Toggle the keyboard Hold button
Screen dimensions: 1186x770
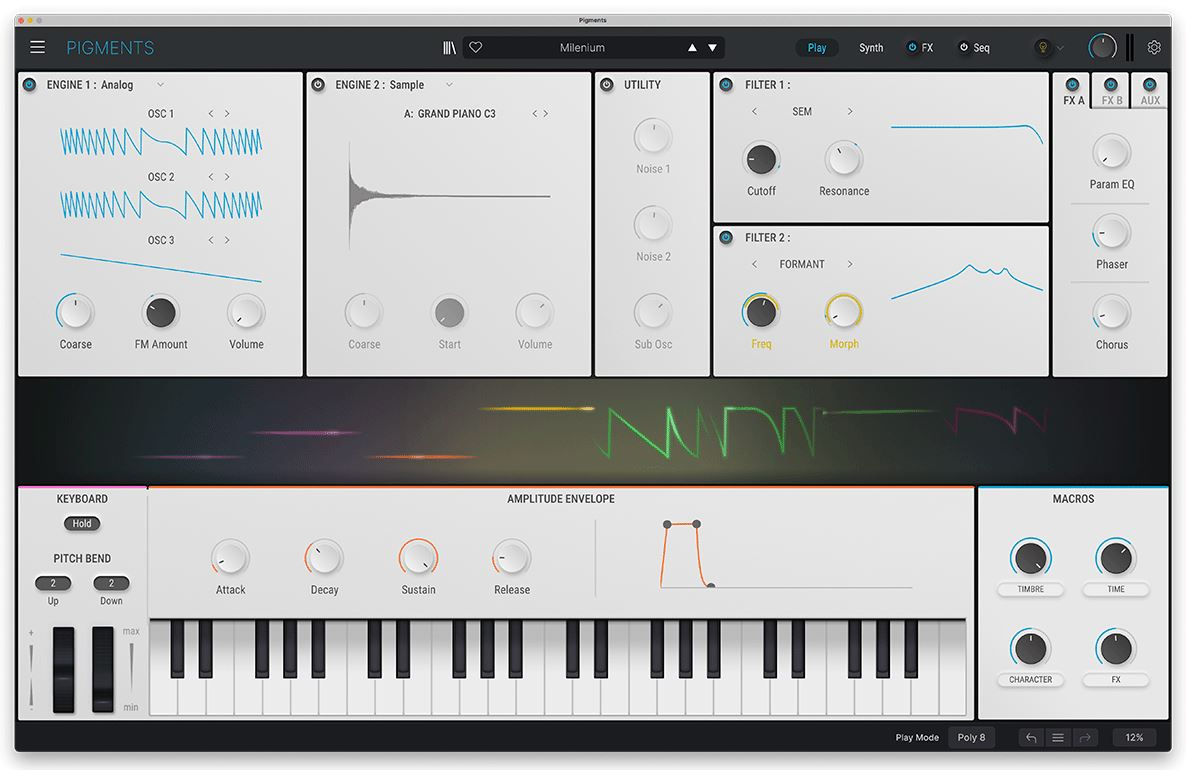[x=82, y=523]
